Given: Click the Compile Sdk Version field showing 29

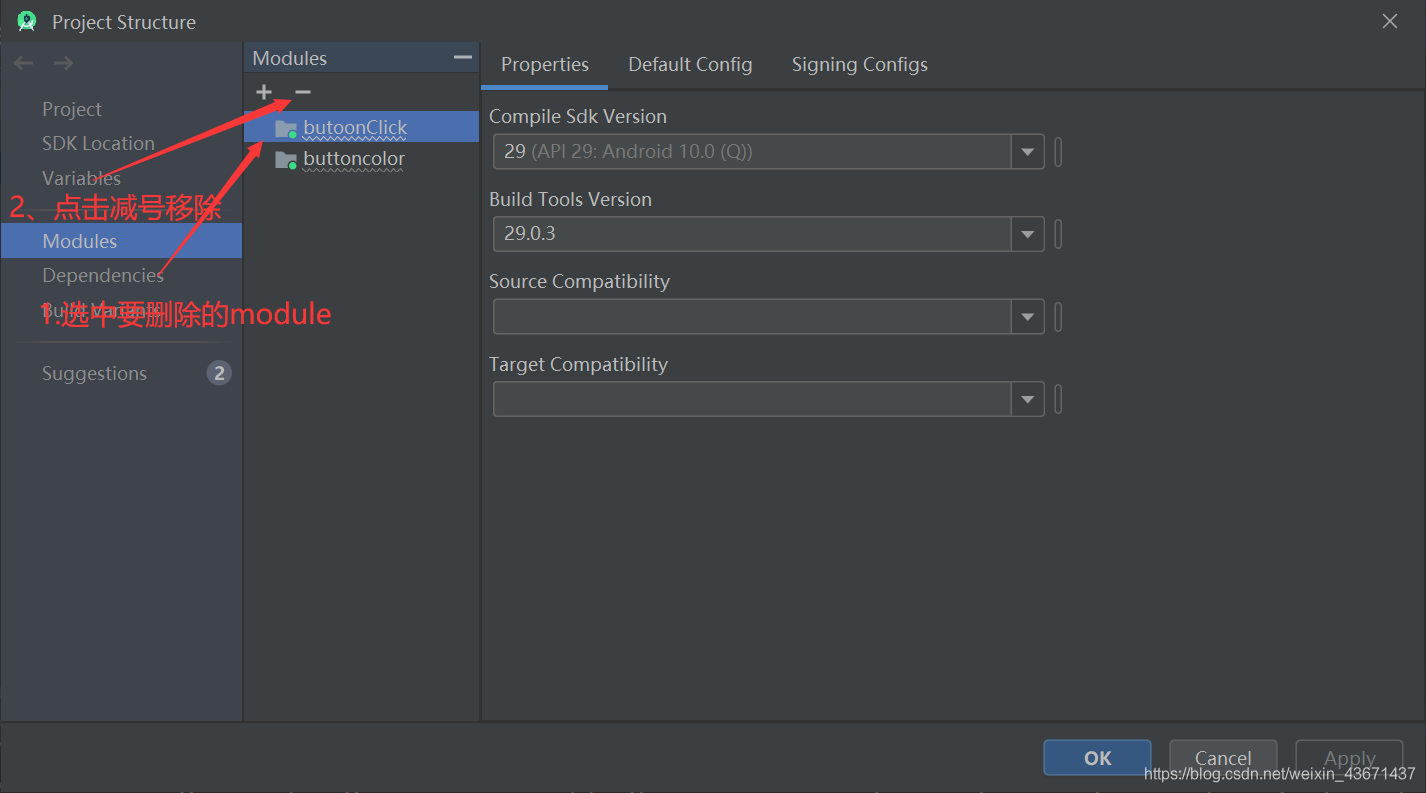Looking at the screenshot, I should (x=753, y=152).
